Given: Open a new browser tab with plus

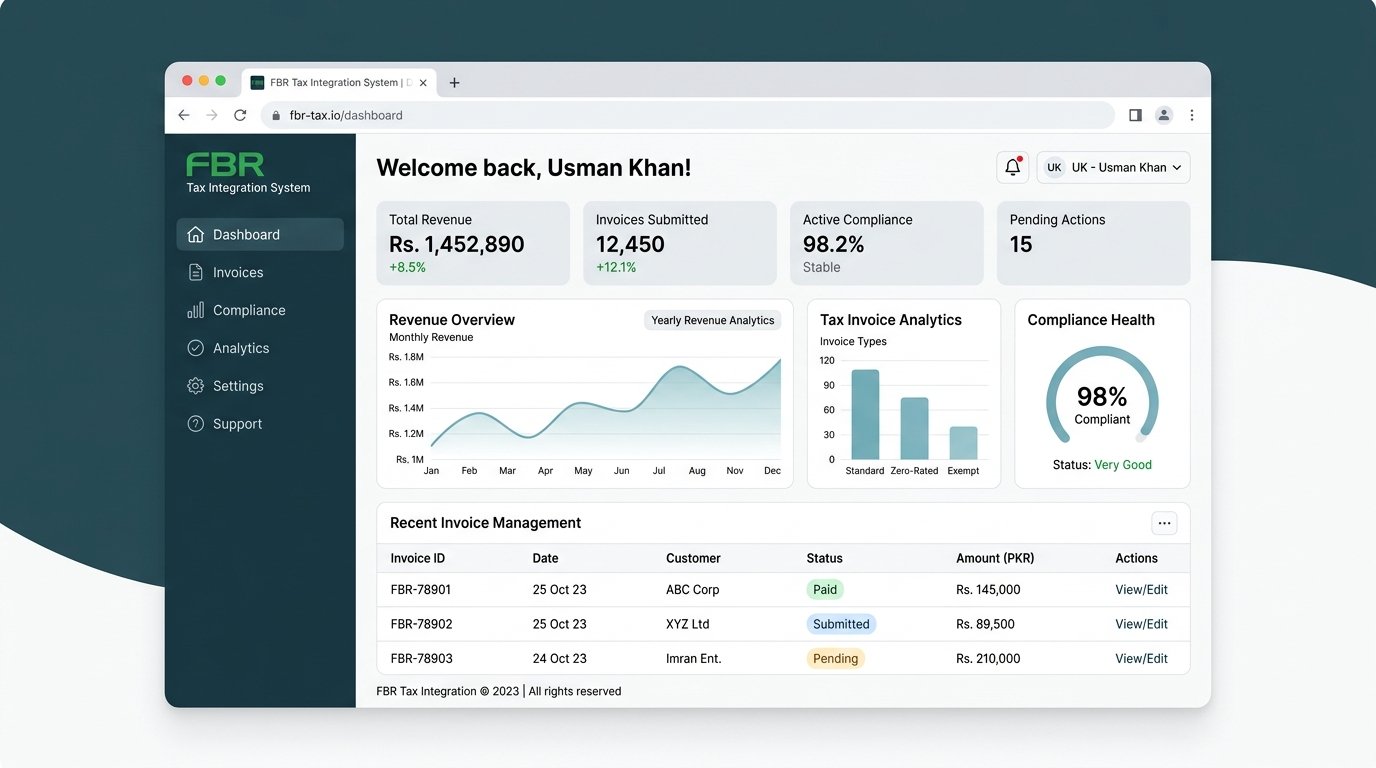Looking at the screenshot, I should [454, 83].
